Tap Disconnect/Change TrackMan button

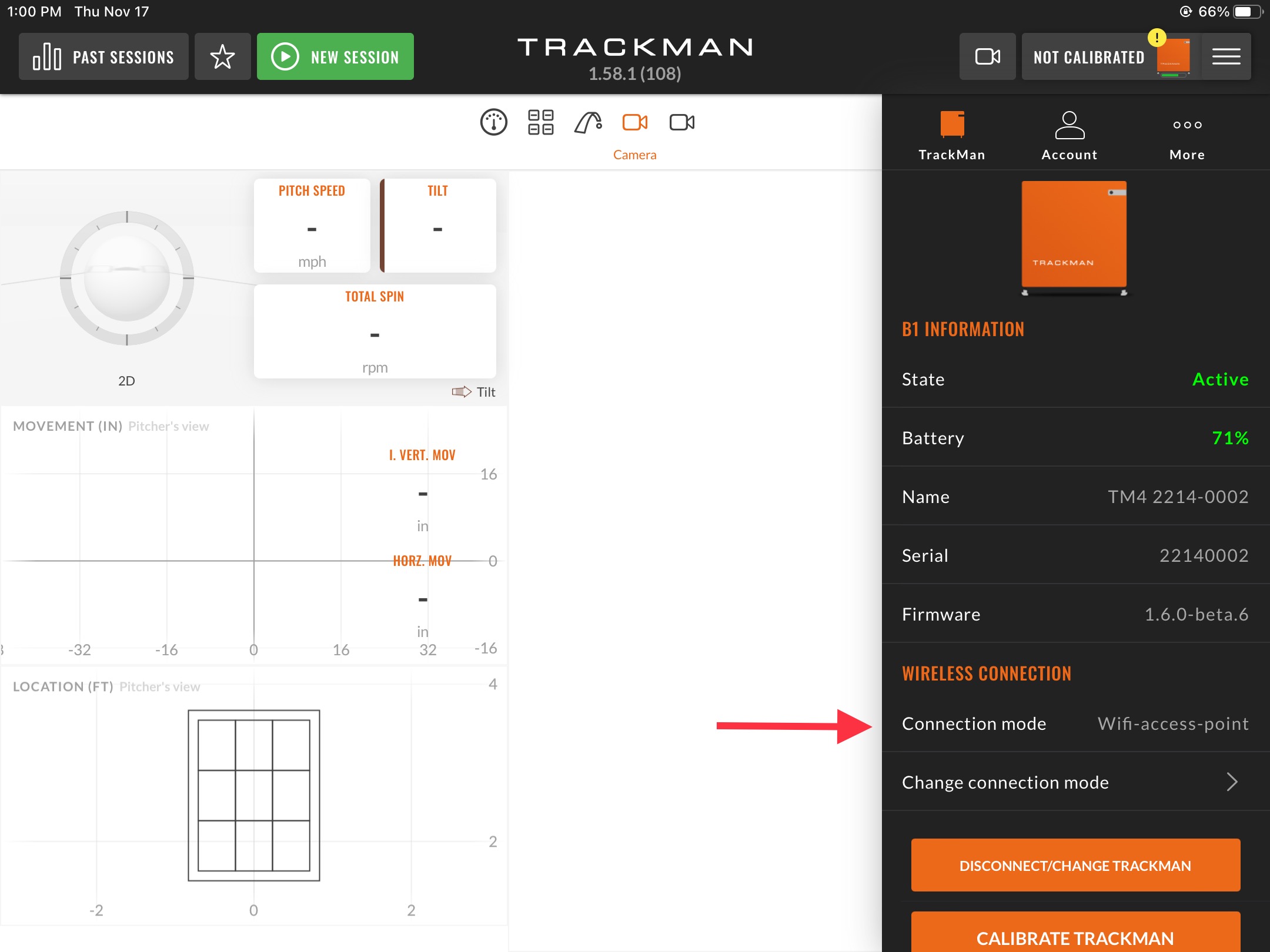1075,865
